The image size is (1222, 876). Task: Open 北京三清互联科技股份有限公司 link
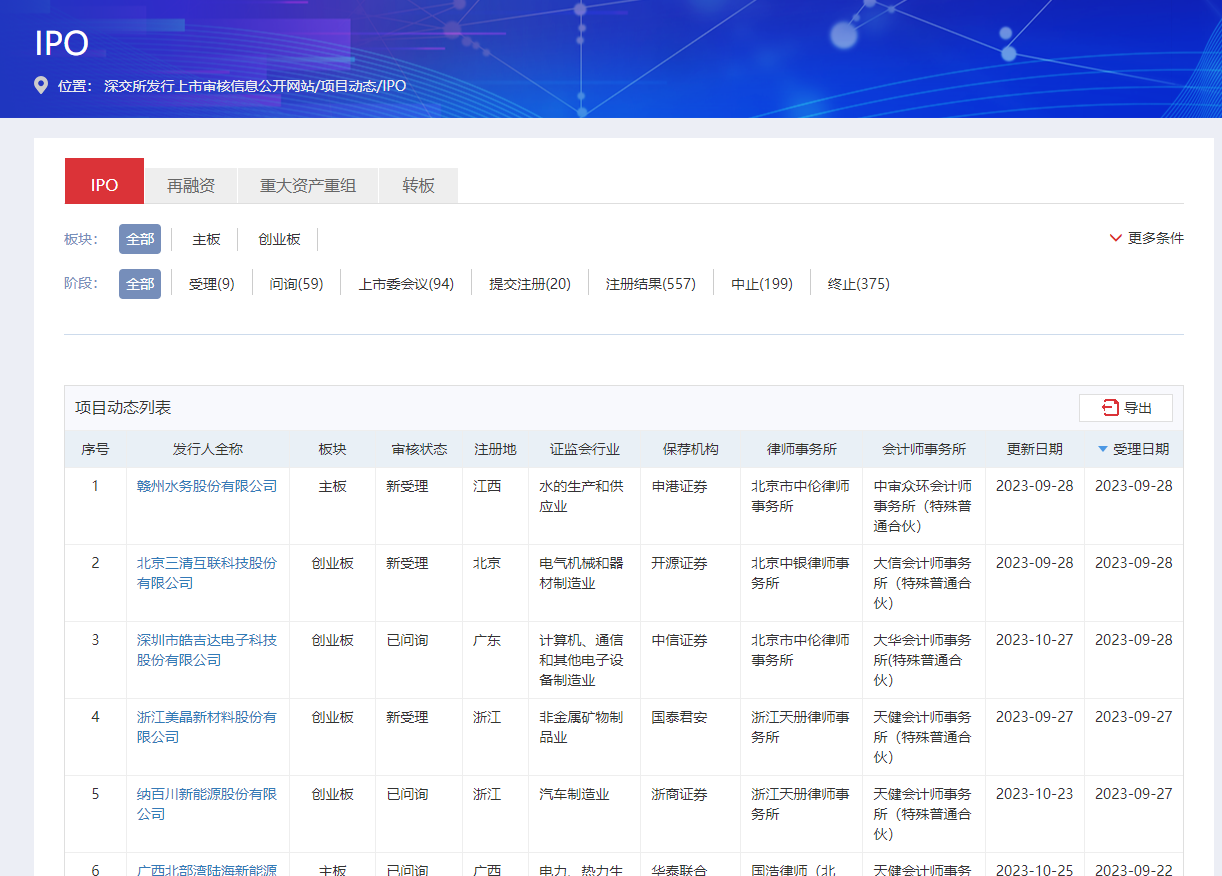pyautogui.click(x=207, y=573)
